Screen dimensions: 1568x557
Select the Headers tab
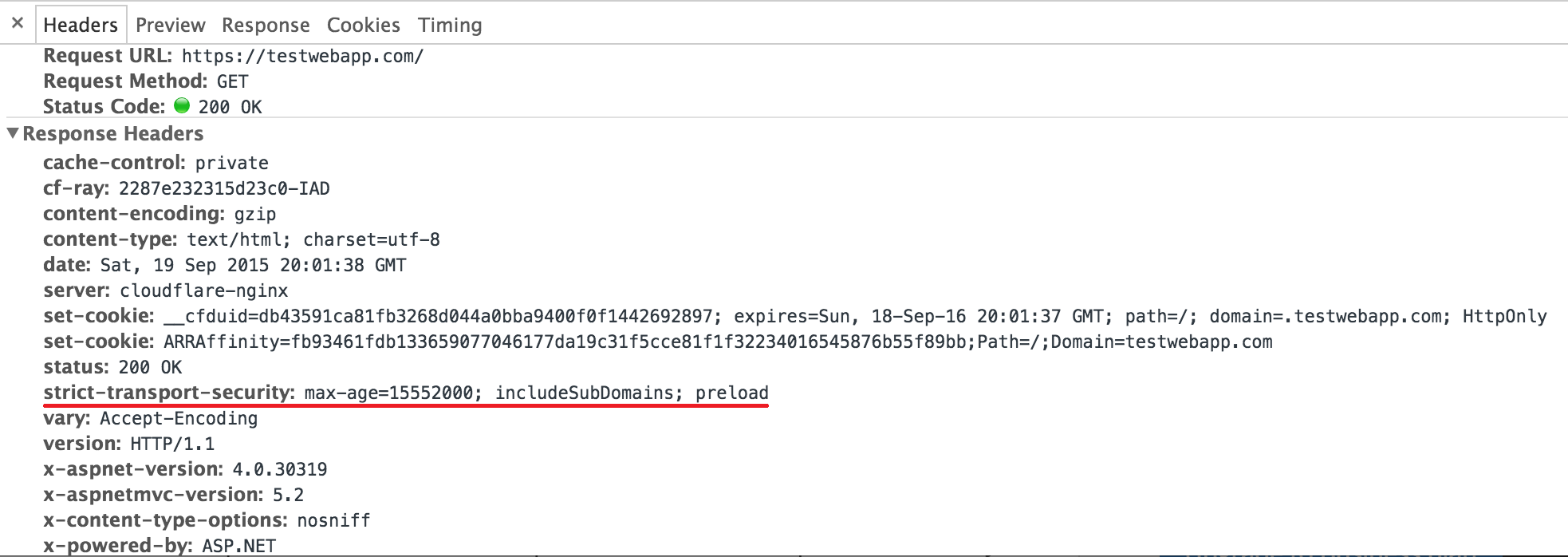81,26
